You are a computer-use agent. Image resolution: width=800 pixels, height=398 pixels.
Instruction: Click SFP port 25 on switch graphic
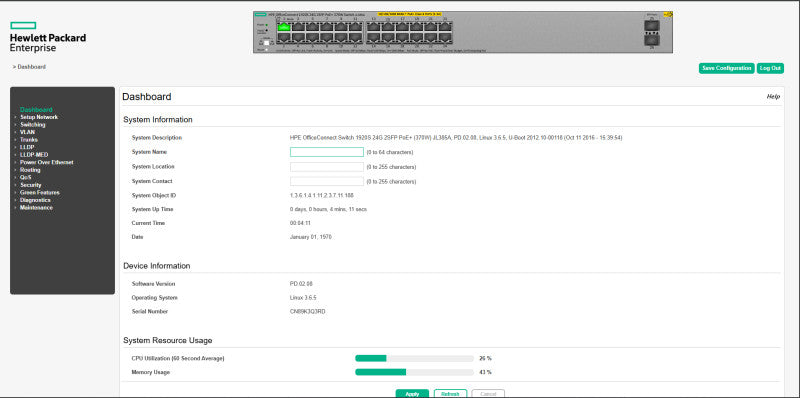point(652,26)
